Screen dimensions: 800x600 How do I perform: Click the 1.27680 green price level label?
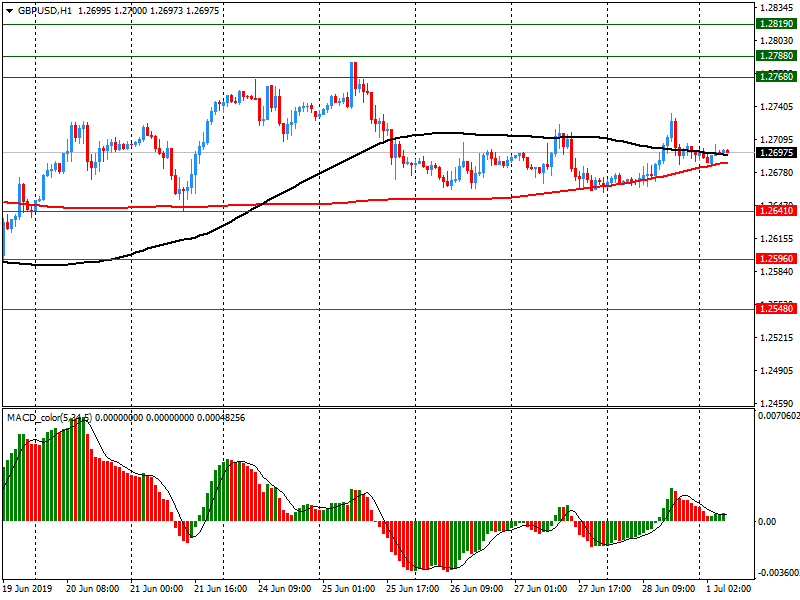776,77
